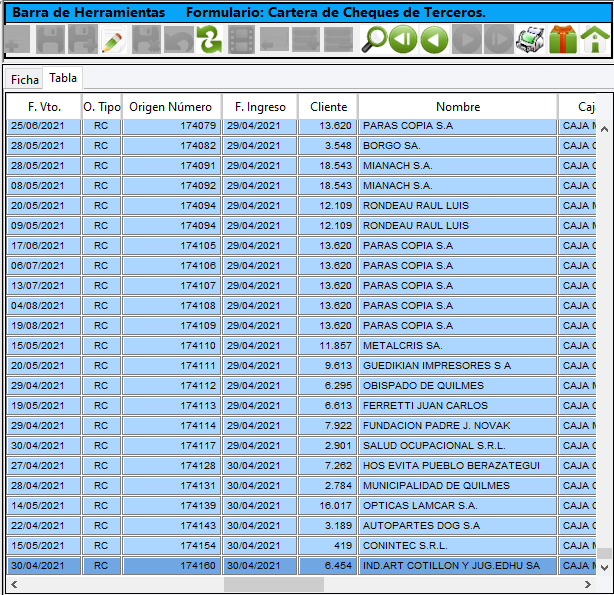Click the horizontal scrollbar thumb
The width and height of the screenshot is (614, 595).
click(274, 584)
